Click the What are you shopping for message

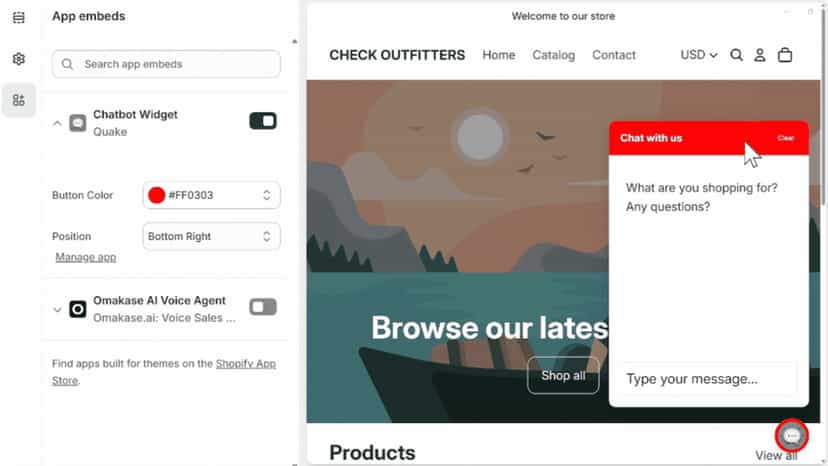(701, 197)
